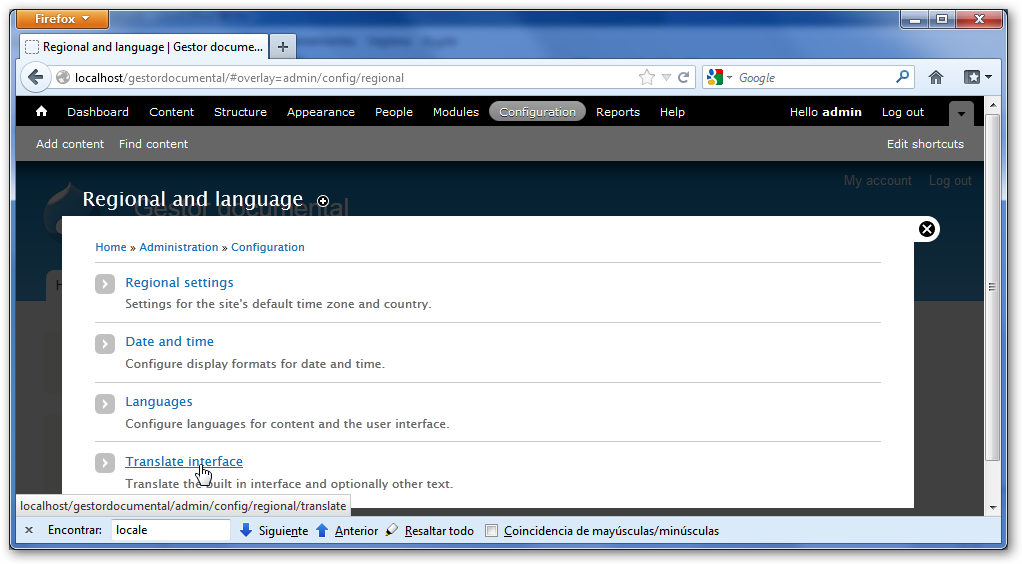Close the overlay with the X icon

(927, 229)
